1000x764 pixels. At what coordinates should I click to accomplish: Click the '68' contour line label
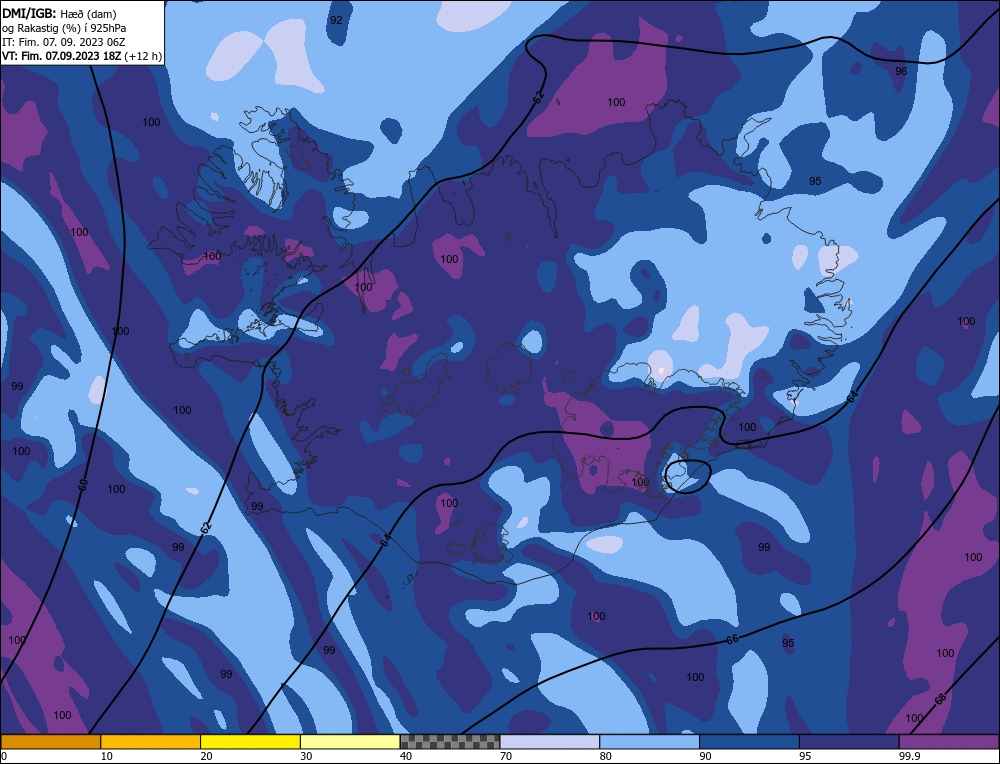[x=941, y=699]
